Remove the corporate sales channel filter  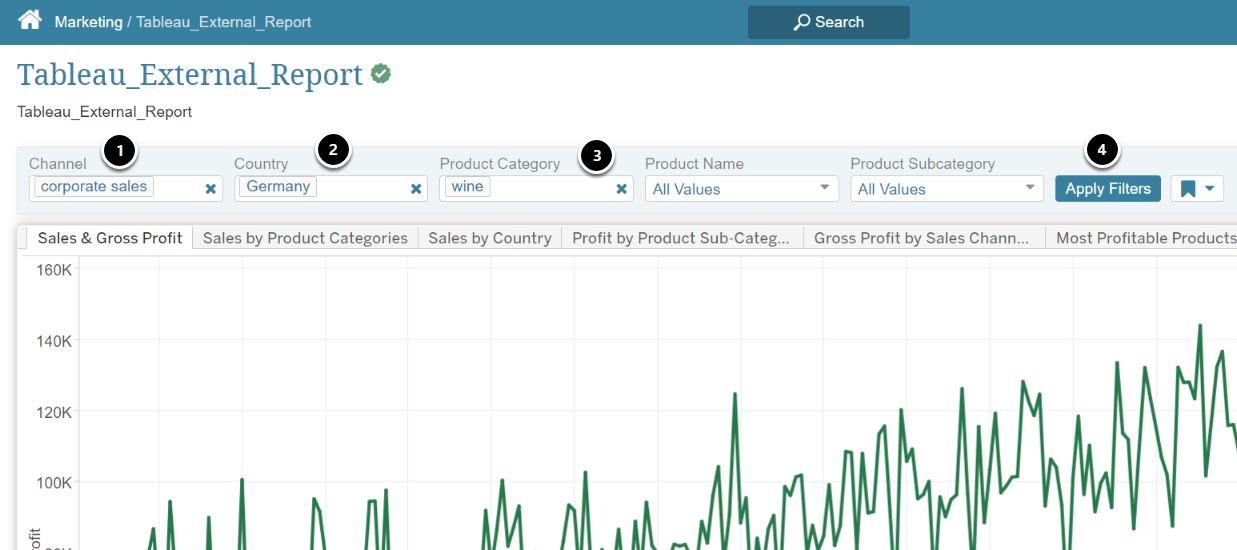[211, 189]
